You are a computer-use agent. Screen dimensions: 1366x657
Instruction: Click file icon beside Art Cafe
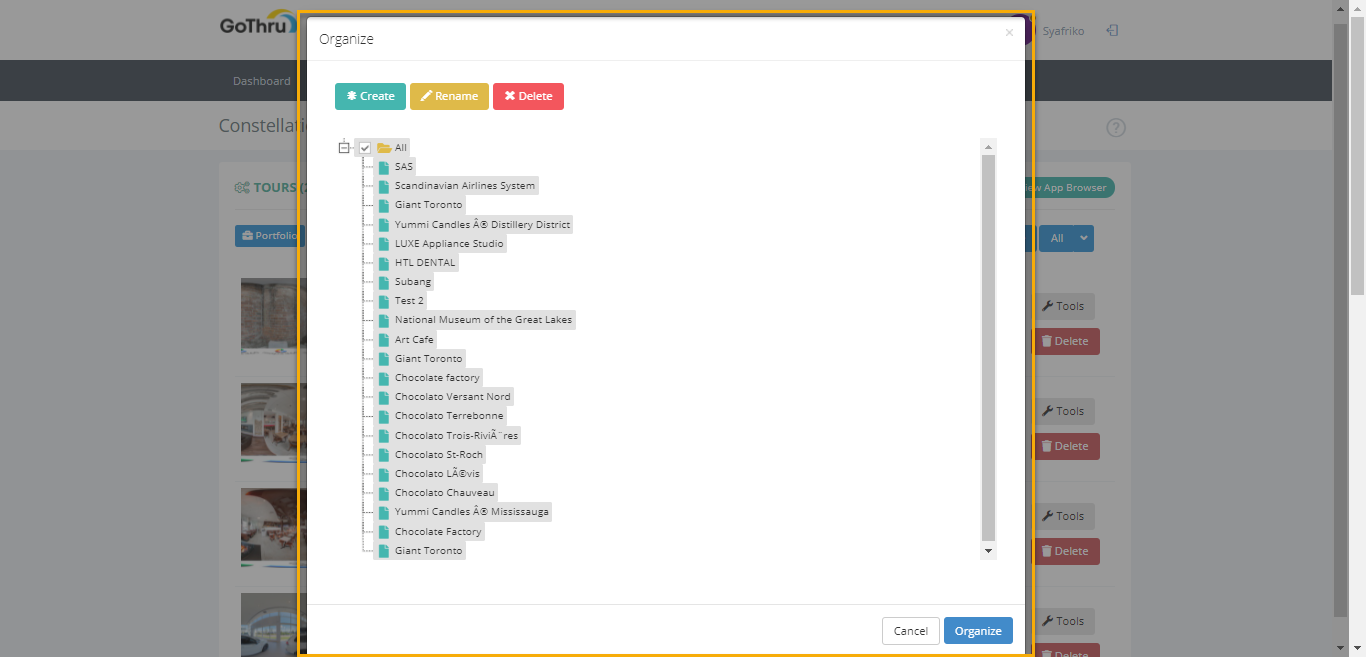384,339
